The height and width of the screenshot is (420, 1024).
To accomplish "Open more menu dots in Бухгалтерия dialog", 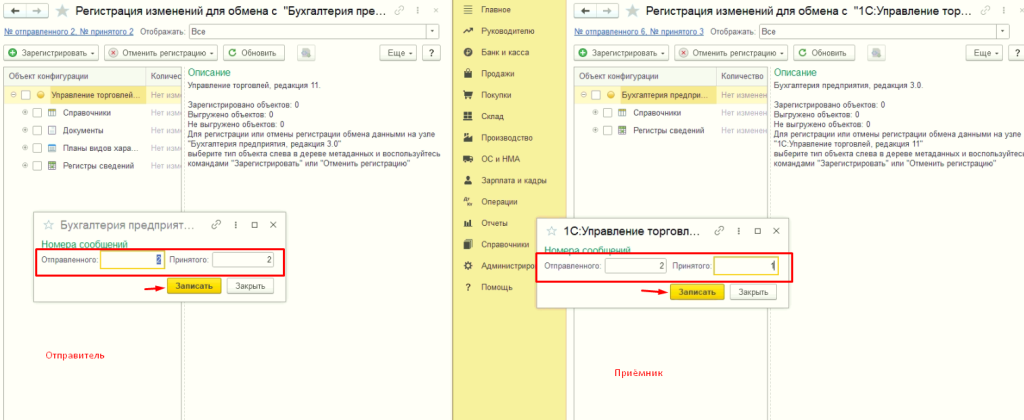I will coord(236,224).
